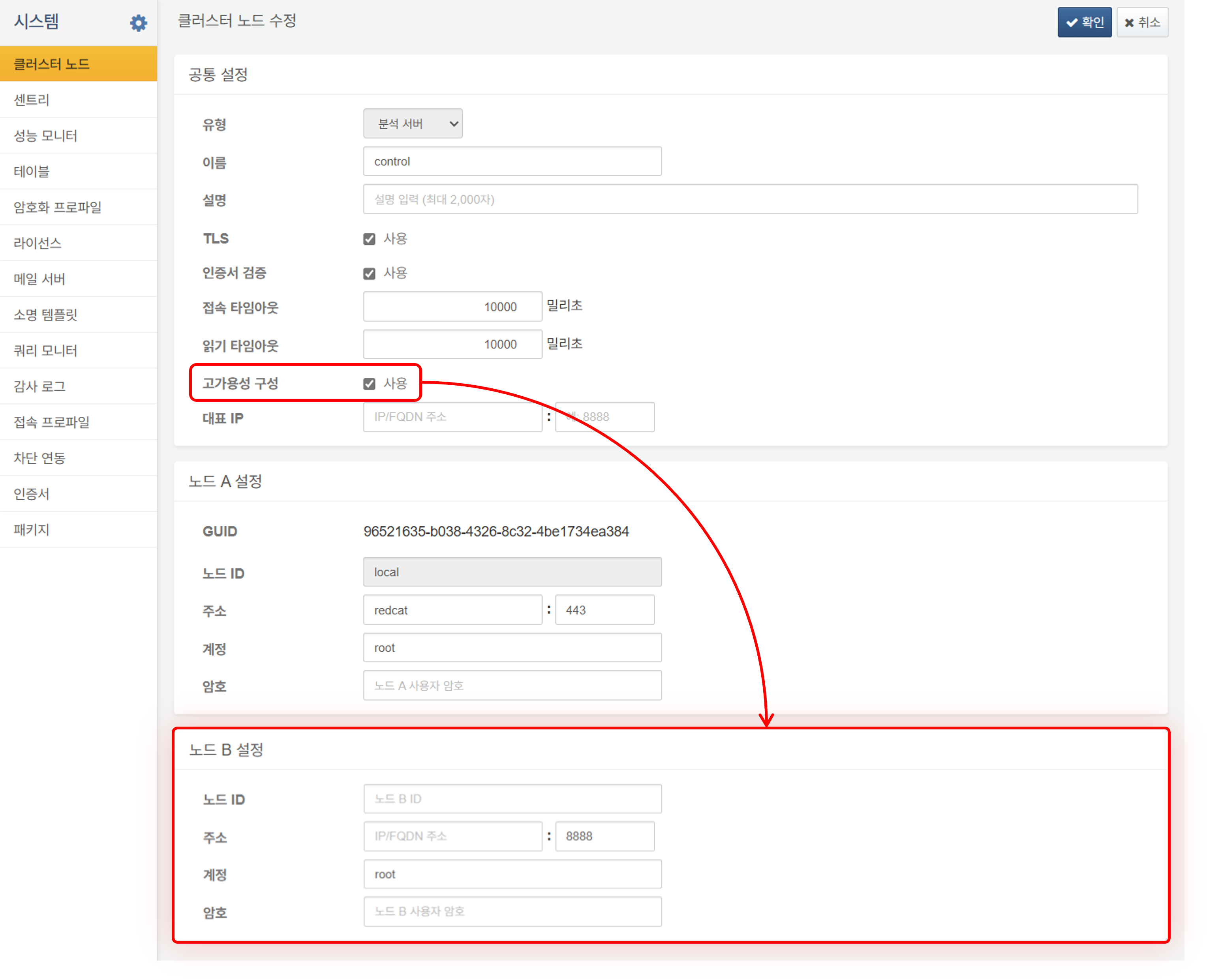Click the Node A port field 443
The height and width of the screenshot is (980, 1207).
[604, 610]
